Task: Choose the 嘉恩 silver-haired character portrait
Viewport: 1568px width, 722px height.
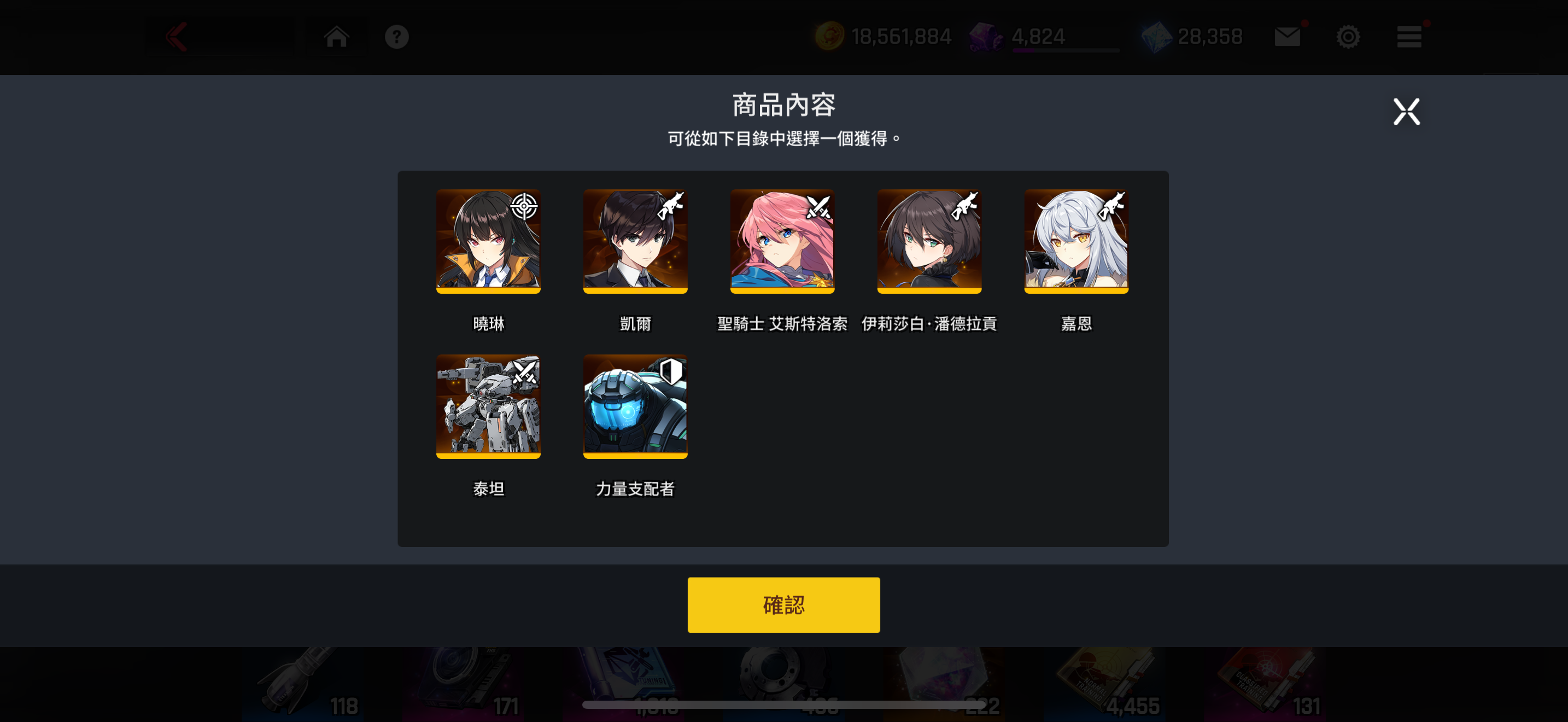Action: [1076, 241]
